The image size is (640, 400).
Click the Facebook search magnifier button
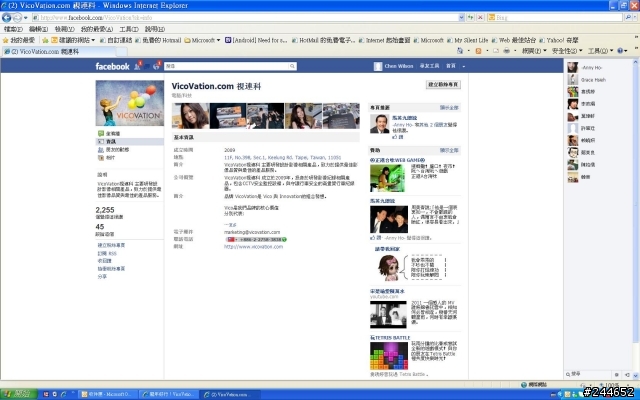point(292,66)
